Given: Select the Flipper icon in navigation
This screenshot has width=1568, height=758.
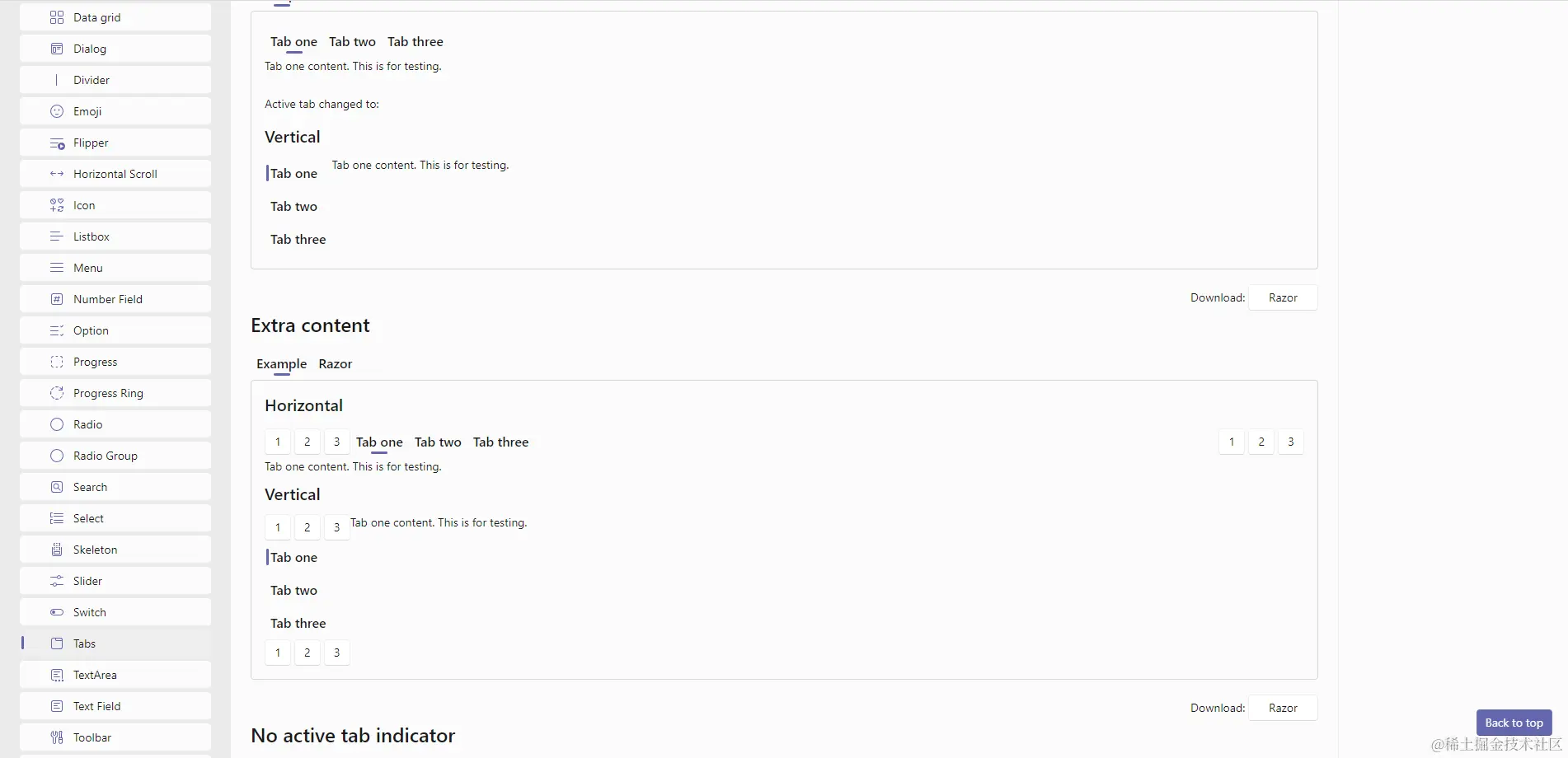Looking at the screenshot, I should point(57,143).
